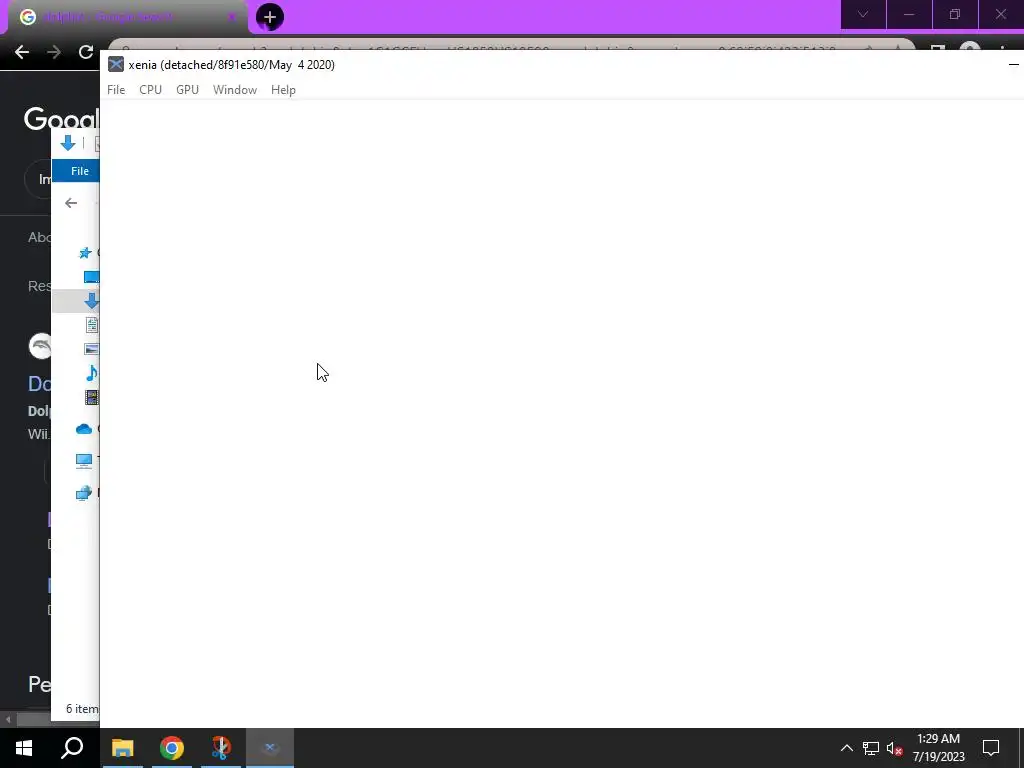Select Desktop icon in Explorer sidebar
The image size is (1024, 768).
(91, 277)
